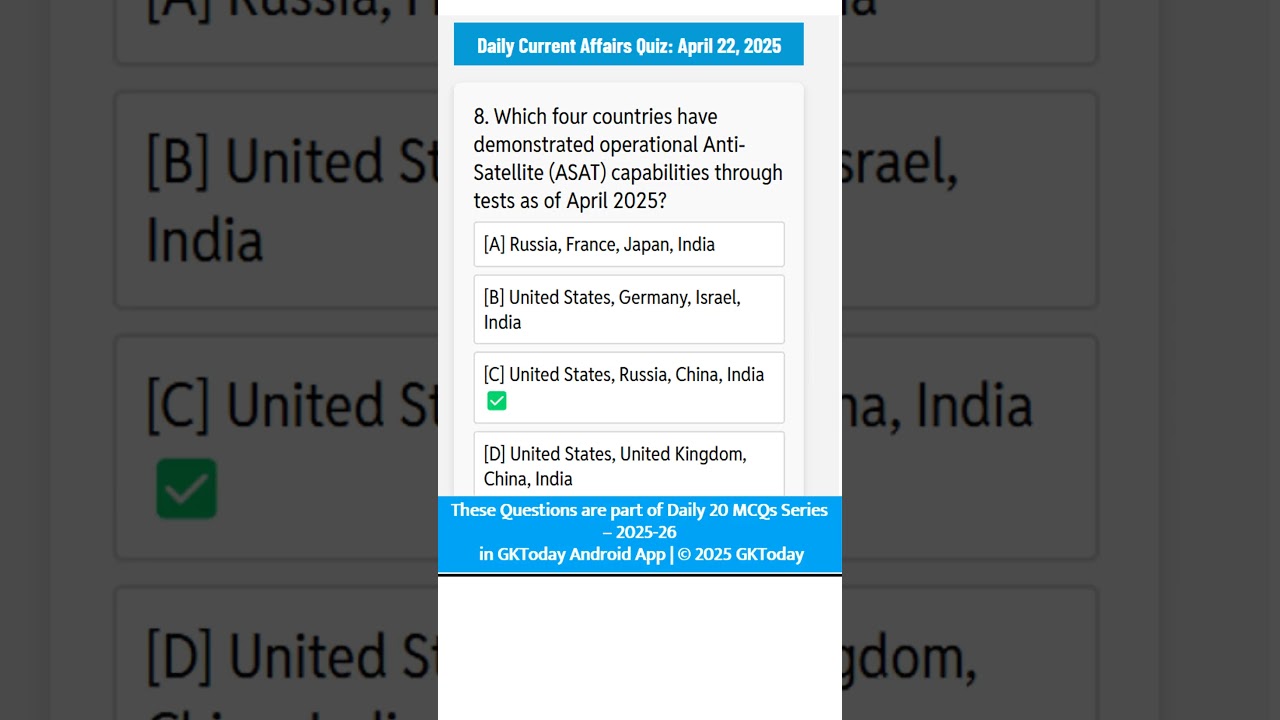This screenshot has height=720, width=1280.
Task: Open the Daily 20 MCQs Series footer banner
Action: point(640,534)
